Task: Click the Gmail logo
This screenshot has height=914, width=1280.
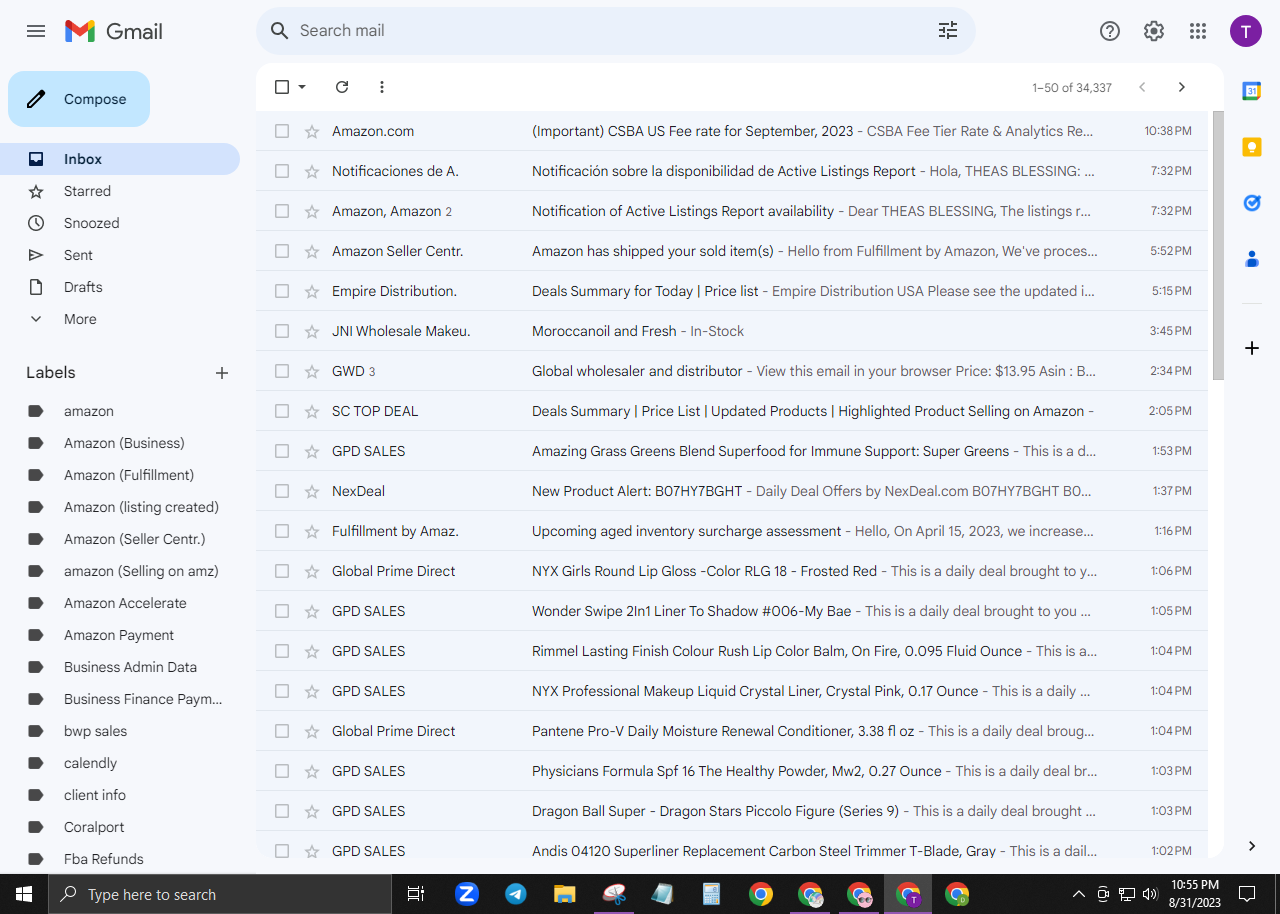Action: click(113, 31)
